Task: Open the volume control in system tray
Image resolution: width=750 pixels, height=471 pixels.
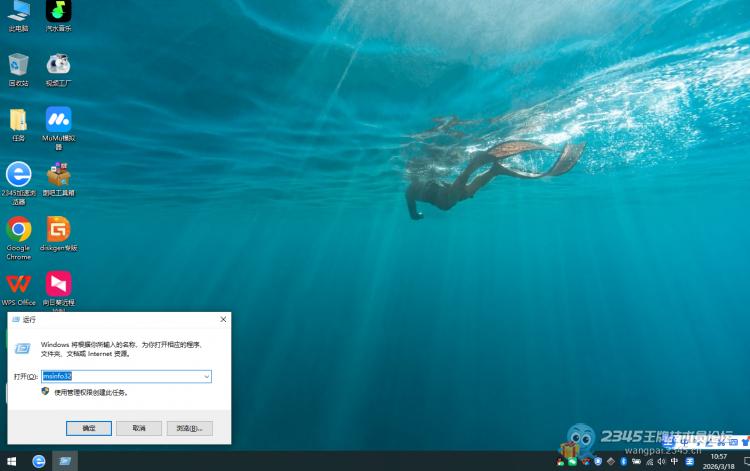Action: [662, 461]
